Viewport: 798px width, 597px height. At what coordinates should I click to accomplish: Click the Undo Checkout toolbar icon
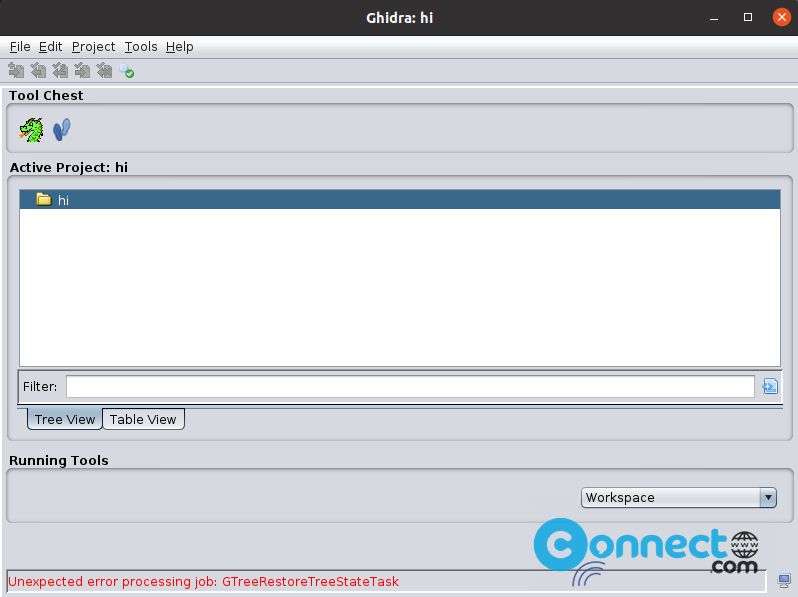pyautogui.click(x=104, y=71)
